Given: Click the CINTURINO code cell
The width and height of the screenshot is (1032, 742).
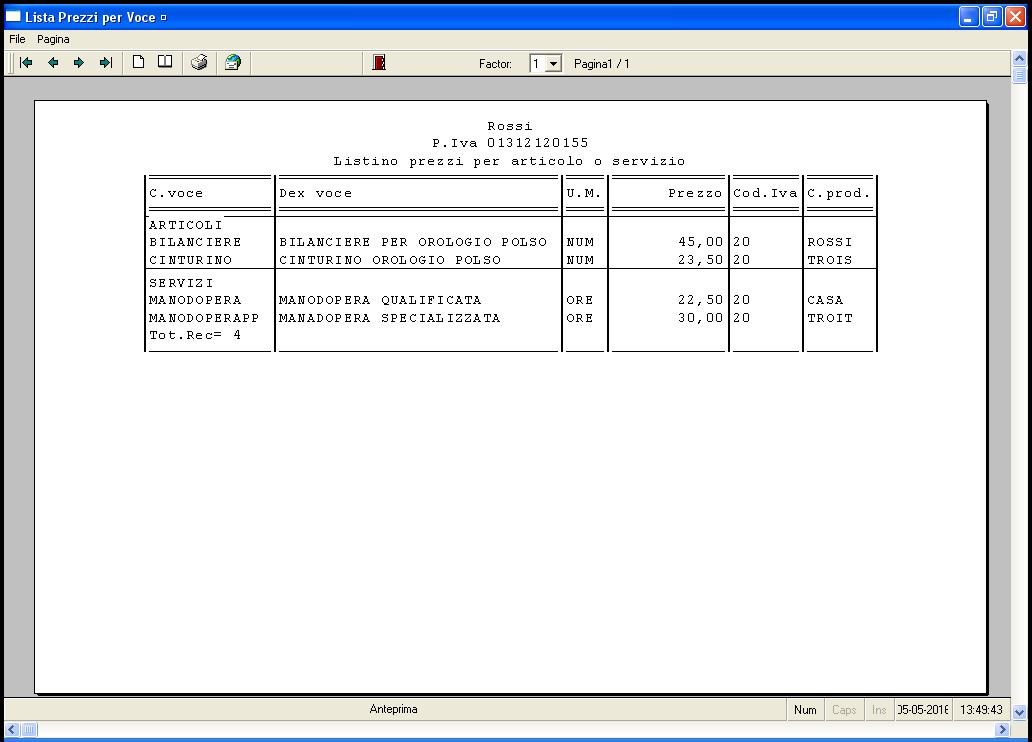Looking at the screenshot, I should [190, 259].
